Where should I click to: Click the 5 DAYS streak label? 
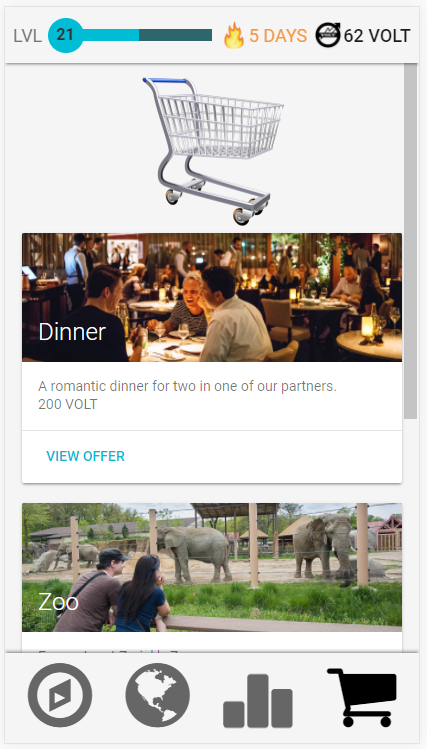tap(278, 36)
